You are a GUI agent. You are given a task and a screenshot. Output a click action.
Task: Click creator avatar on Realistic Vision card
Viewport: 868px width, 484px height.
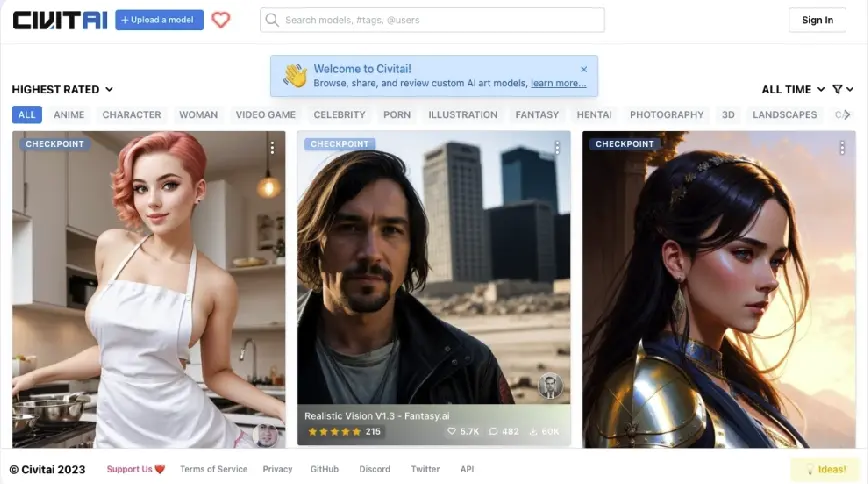550,386
